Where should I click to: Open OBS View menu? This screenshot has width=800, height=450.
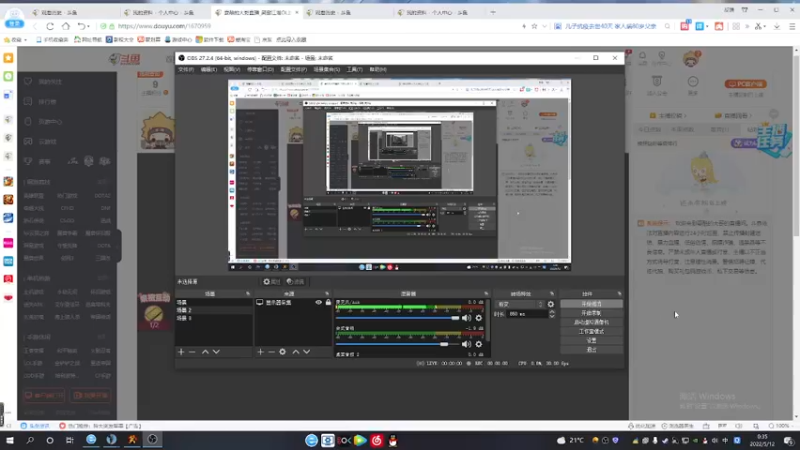(231, 69)
